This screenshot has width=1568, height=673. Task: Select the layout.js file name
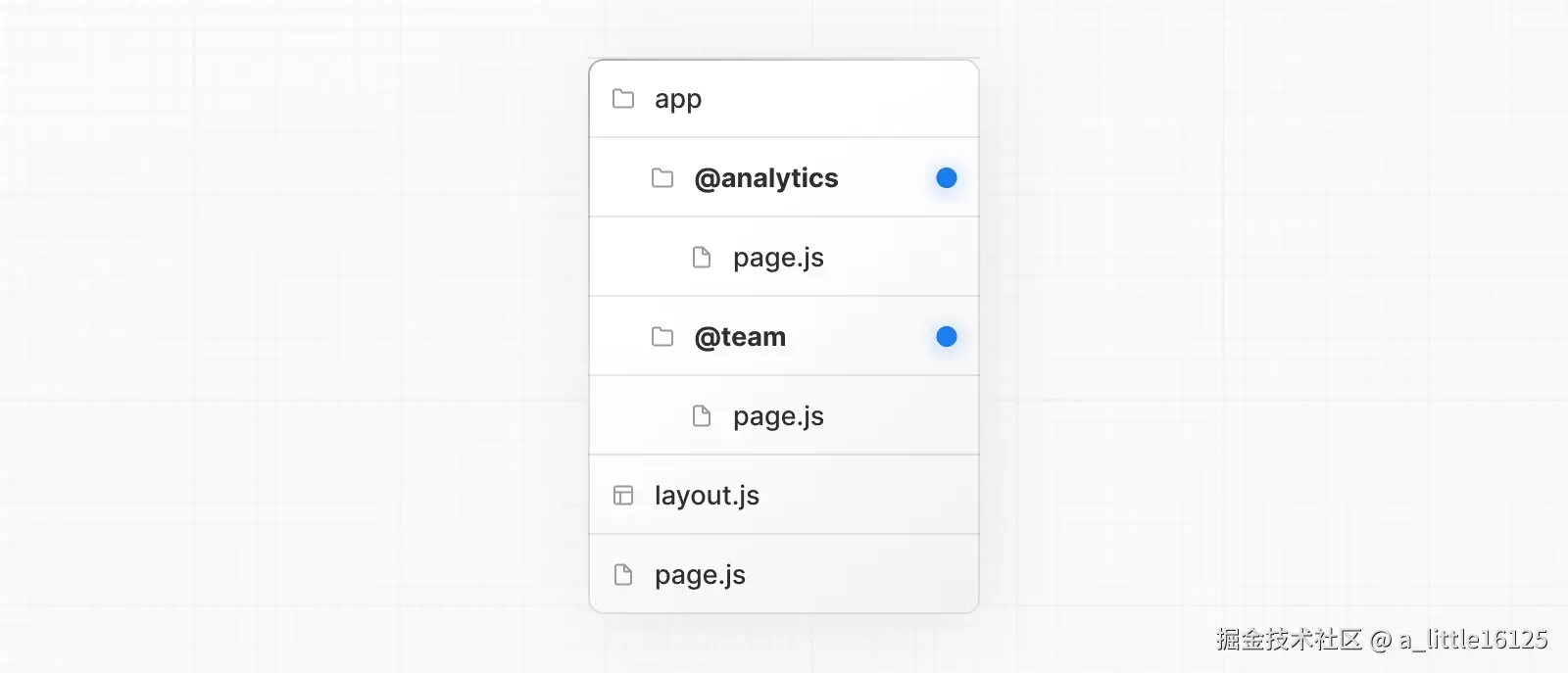click(707, 496)
